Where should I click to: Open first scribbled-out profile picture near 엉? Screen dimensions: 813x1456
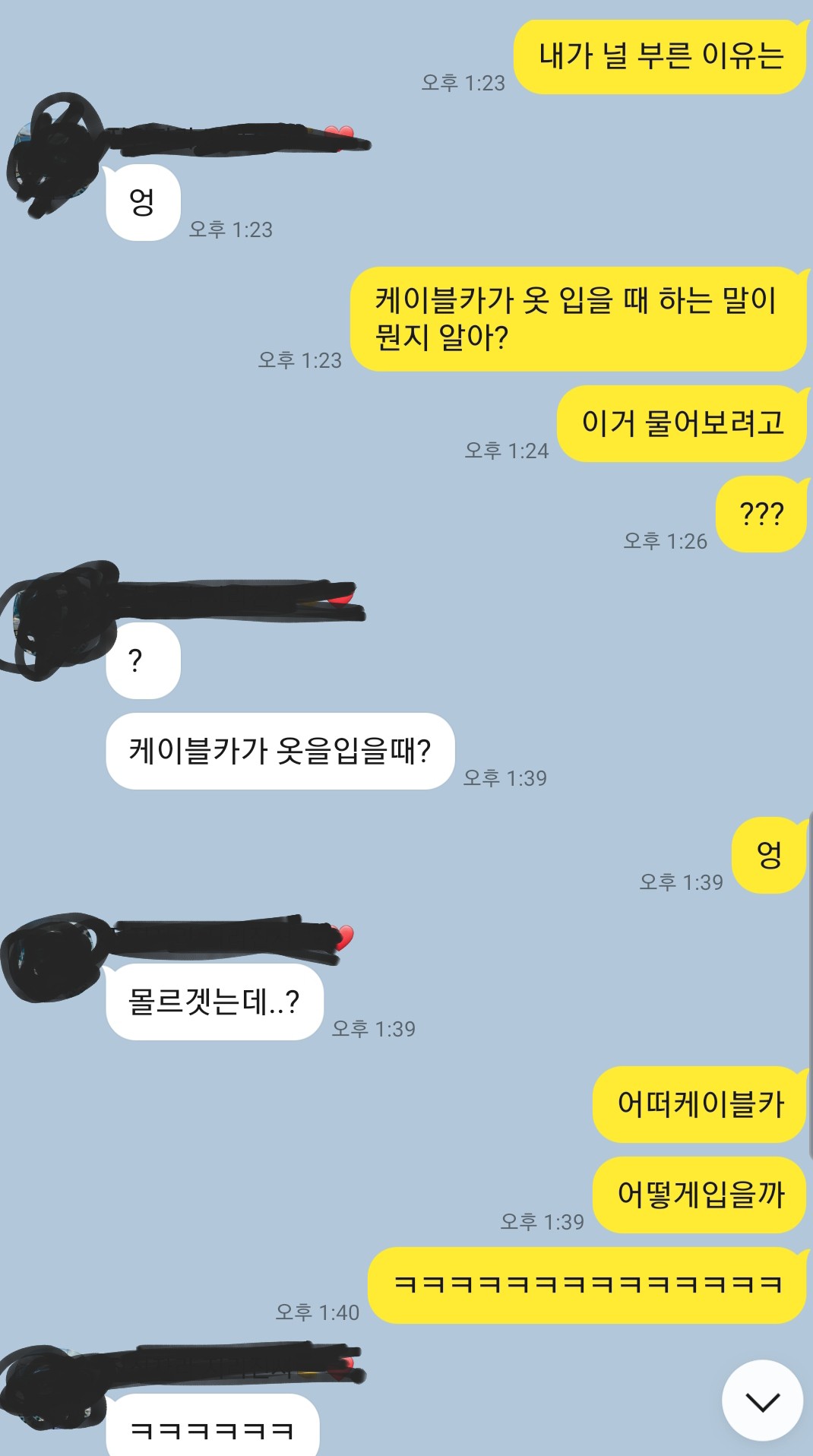tap(55, 156)
